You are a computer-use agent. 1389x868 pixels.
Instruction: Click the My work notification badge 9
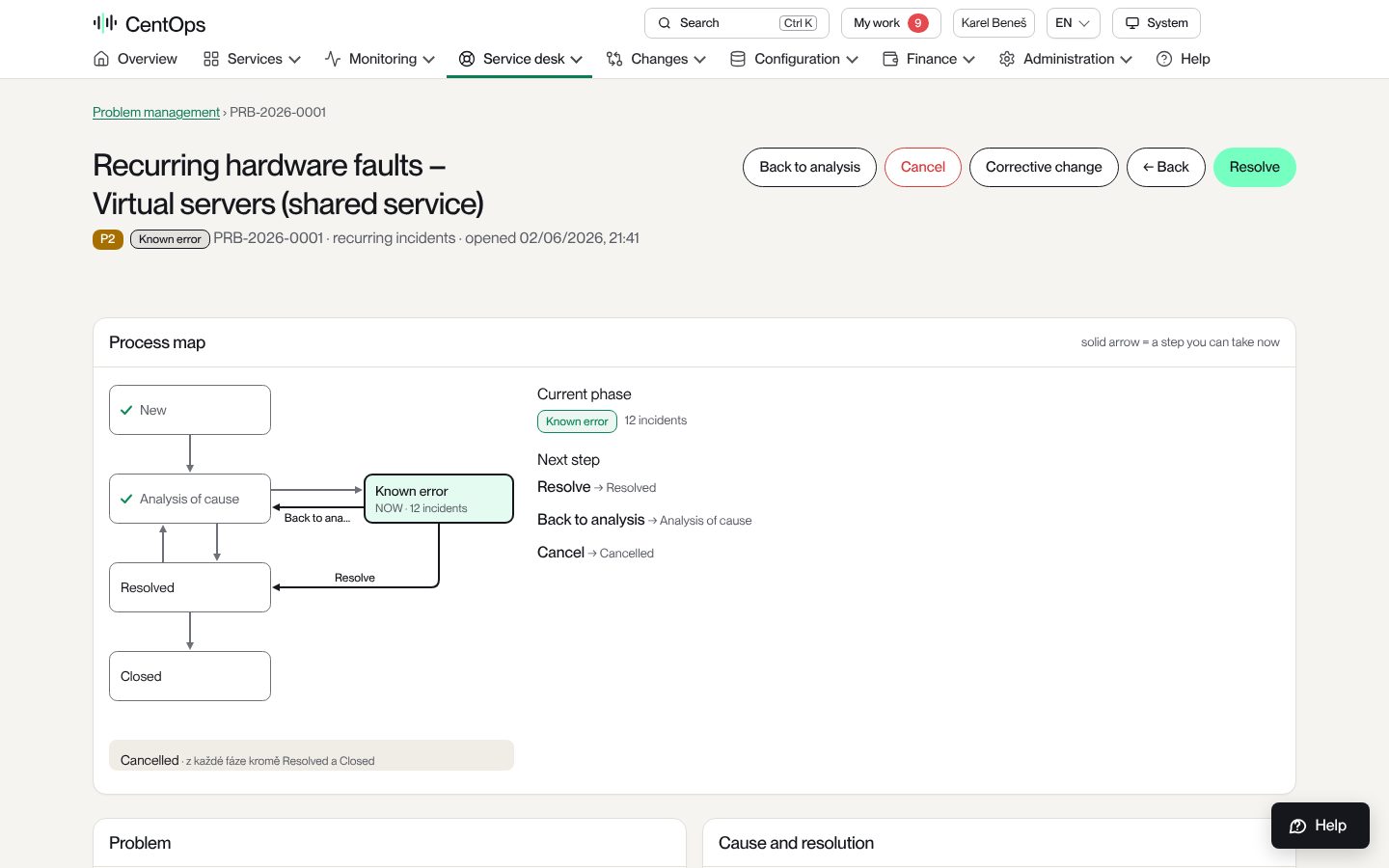[918, 23]
